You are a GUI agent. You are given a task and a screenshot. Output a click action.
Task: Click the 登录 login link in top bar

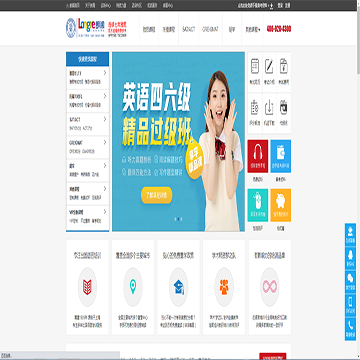(x=280, y=5)
